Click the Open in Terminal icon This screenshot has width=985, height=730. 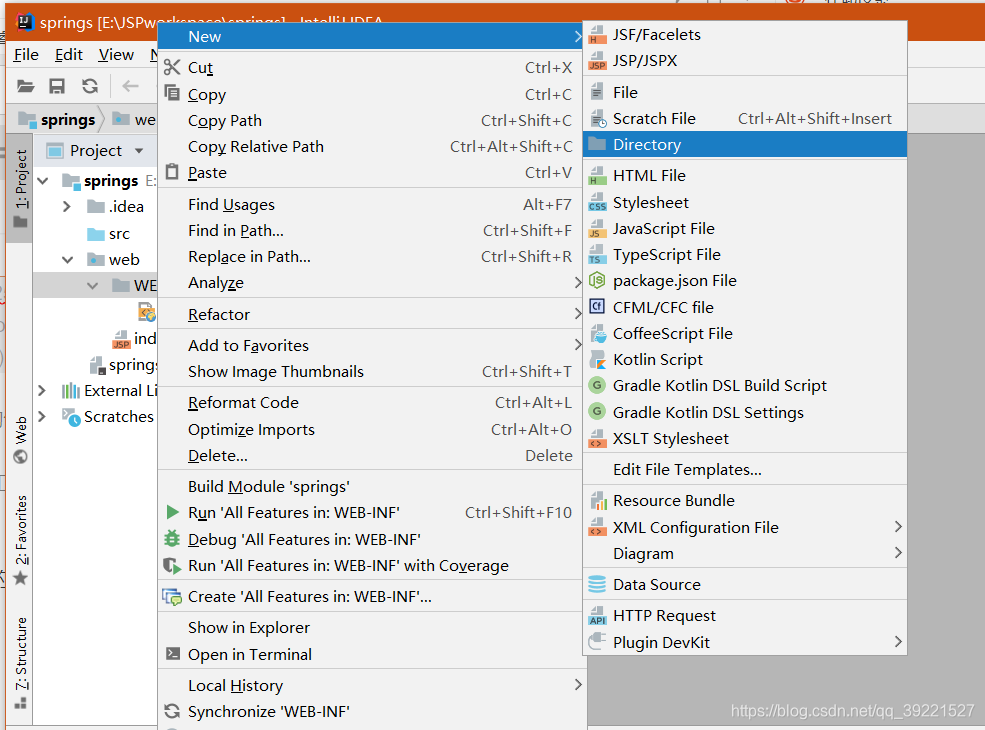(172, 653)
